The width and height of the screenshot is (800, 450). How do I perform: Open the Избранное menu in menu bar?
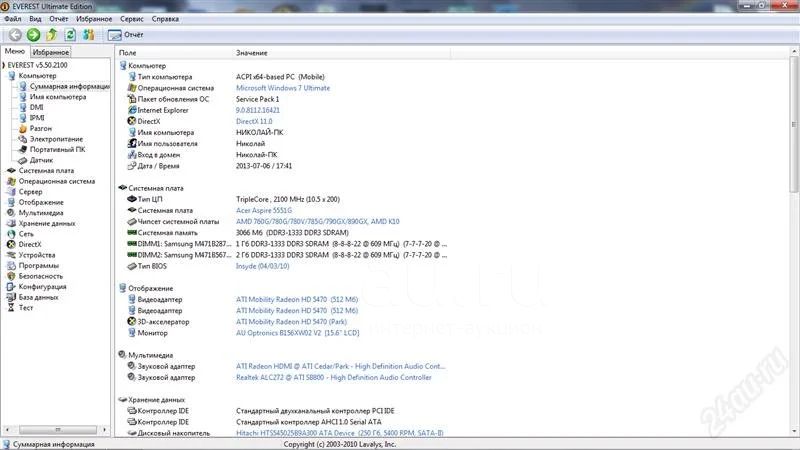pyautogui.click(x=94, y=19)
